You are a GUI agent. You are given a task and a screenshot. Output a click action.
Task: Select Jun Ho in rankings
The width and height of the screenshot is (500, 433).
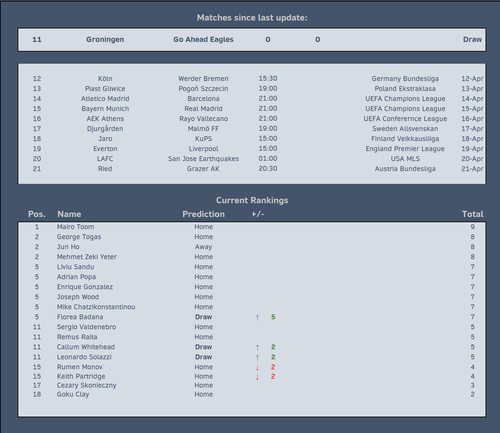coord(68,247)
